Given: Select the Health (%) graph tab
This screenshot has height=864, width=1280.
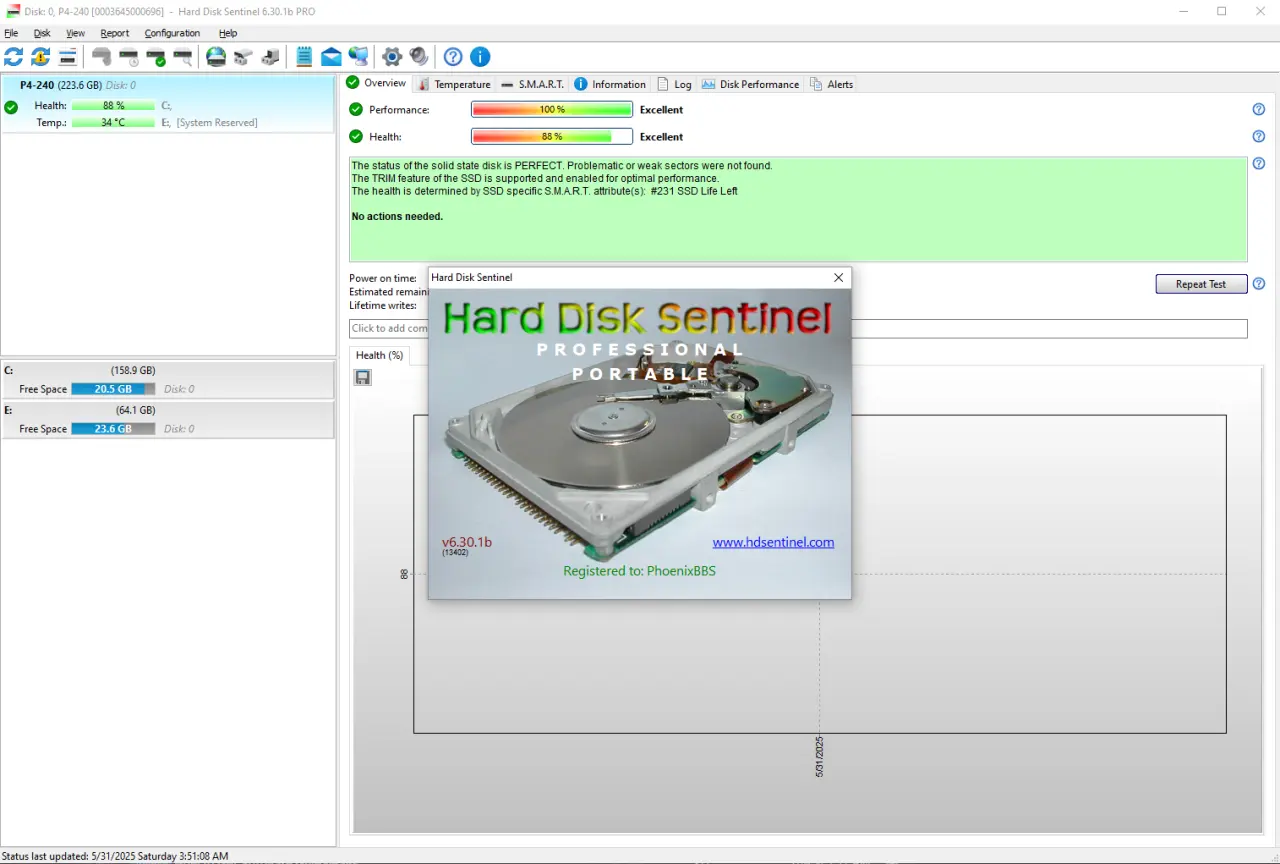Looking at the screenshot, I should (380, 355).
